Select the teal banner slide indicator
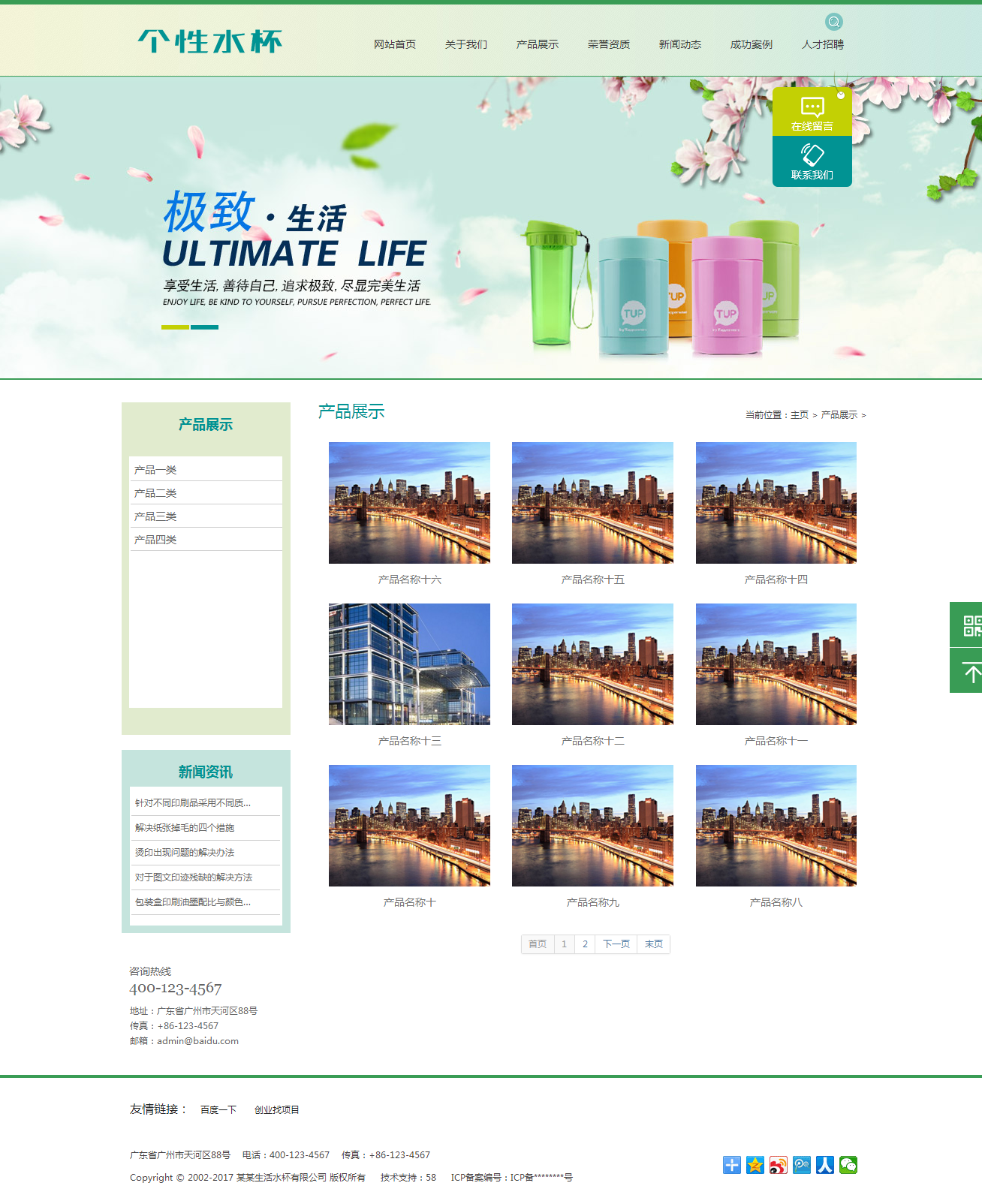The image size is (982, 1204). coord(204,327)
